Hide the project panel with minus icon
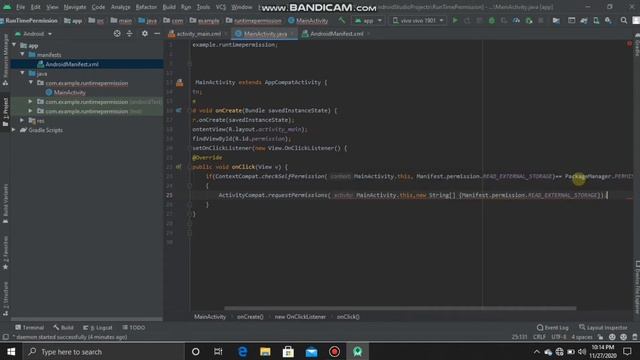 [x=157, y=34]
